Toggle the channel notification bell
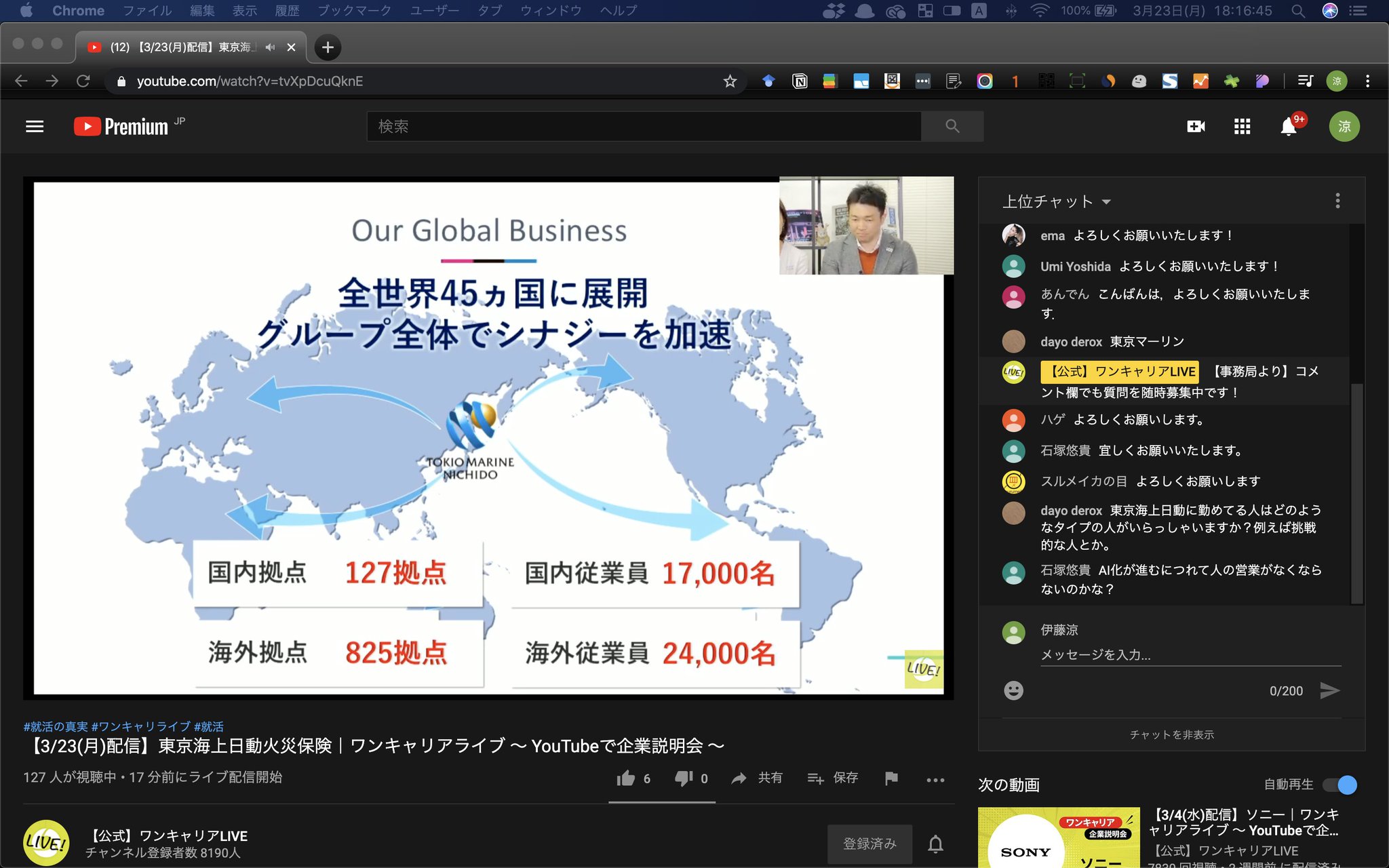Screen dimensions: 1389x868 (x=935, y=844)
